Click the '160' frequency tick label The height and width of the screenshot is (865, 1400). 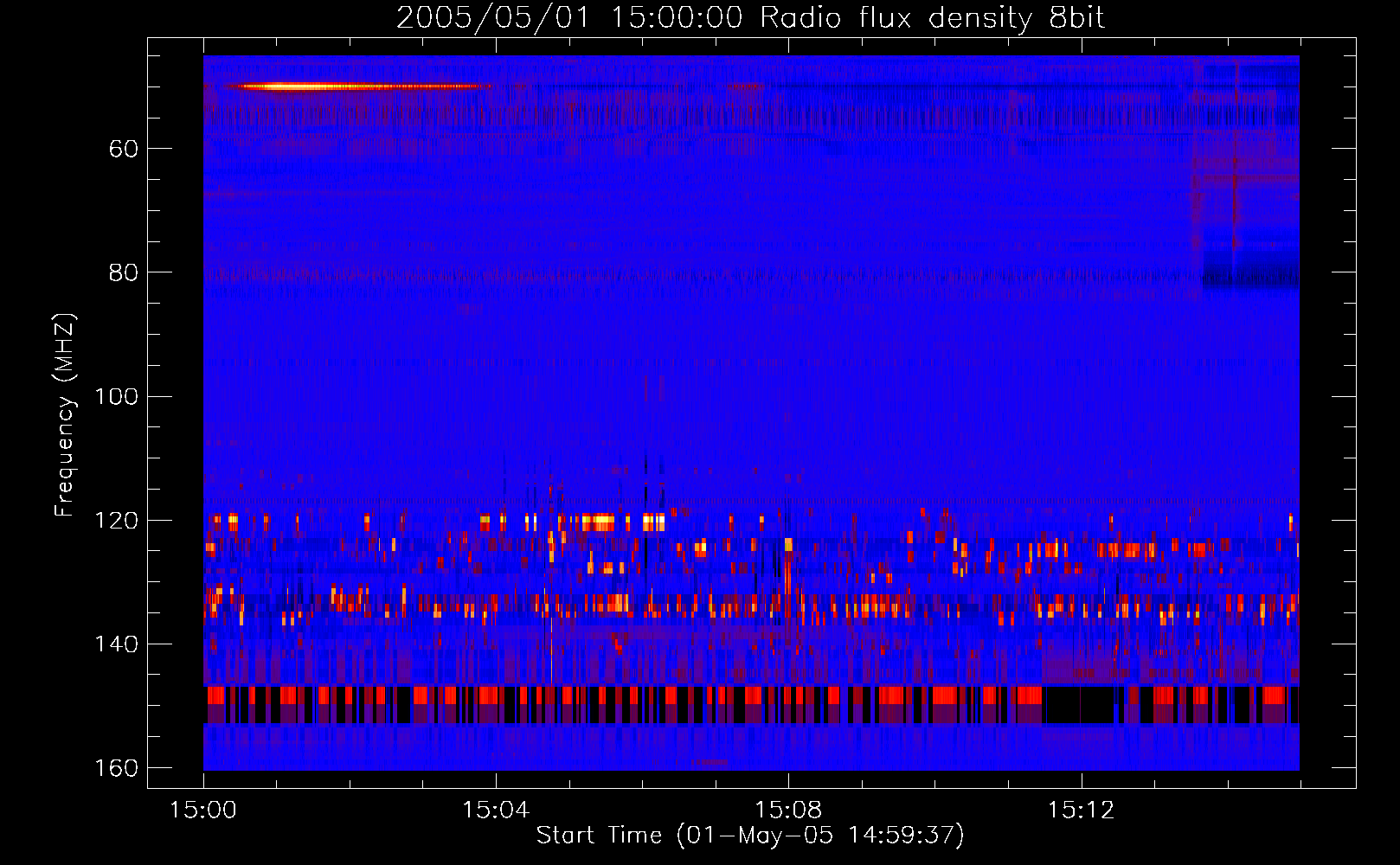coord(117,768)
